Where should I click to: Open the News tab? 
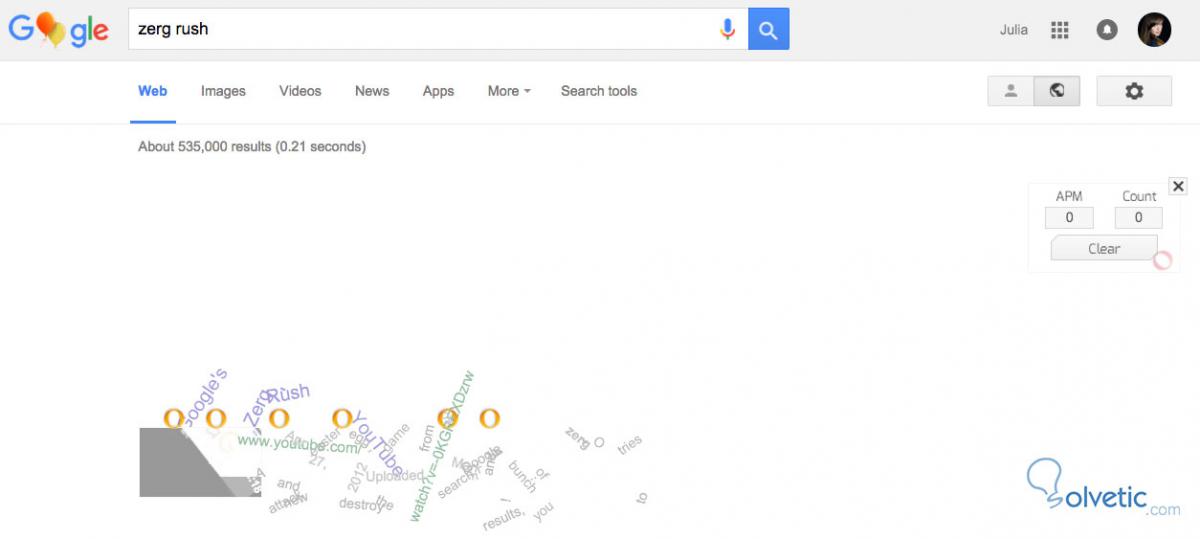(x=372, y=91)
